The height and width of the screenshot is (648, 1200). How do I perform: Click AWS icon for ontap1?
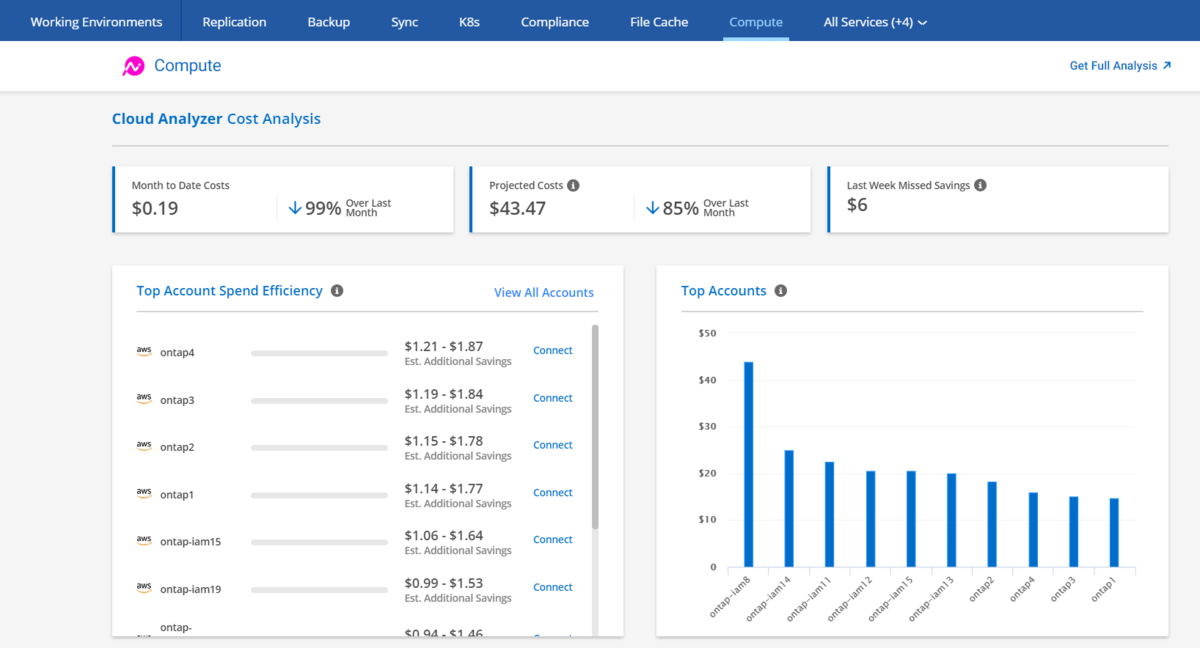(x=144, y=494)
